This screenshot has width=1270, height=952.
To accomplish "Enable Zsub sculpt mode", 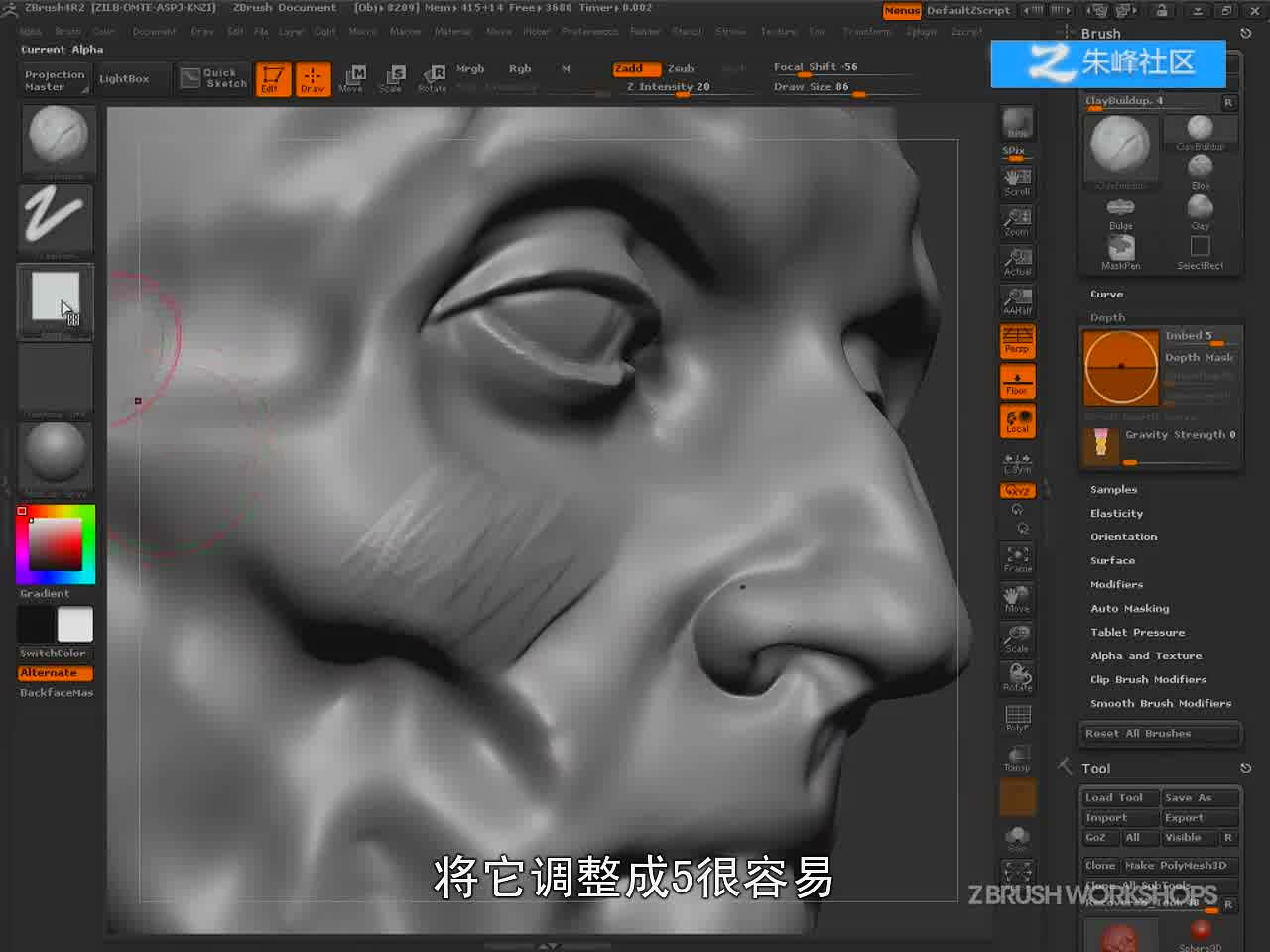I will pos(681,68).
